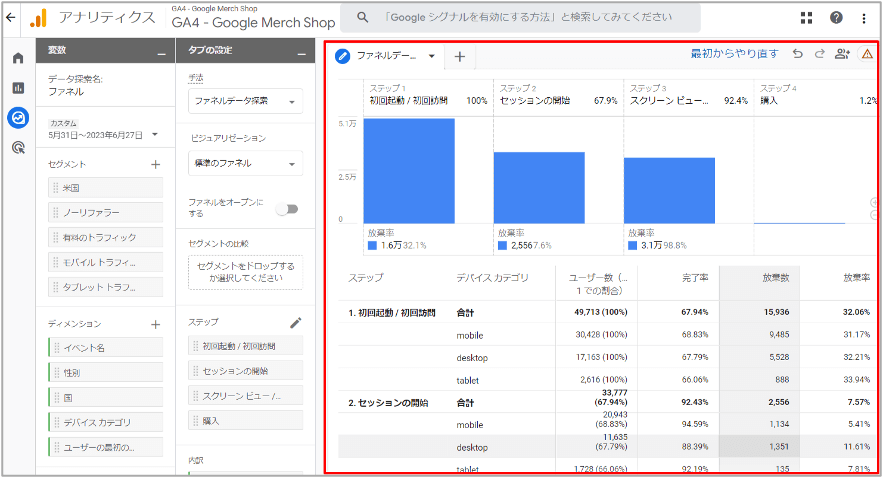Click the ファネル exploration name field
The height and width of the screenshot is (478, 882).
tap(66, 92)
